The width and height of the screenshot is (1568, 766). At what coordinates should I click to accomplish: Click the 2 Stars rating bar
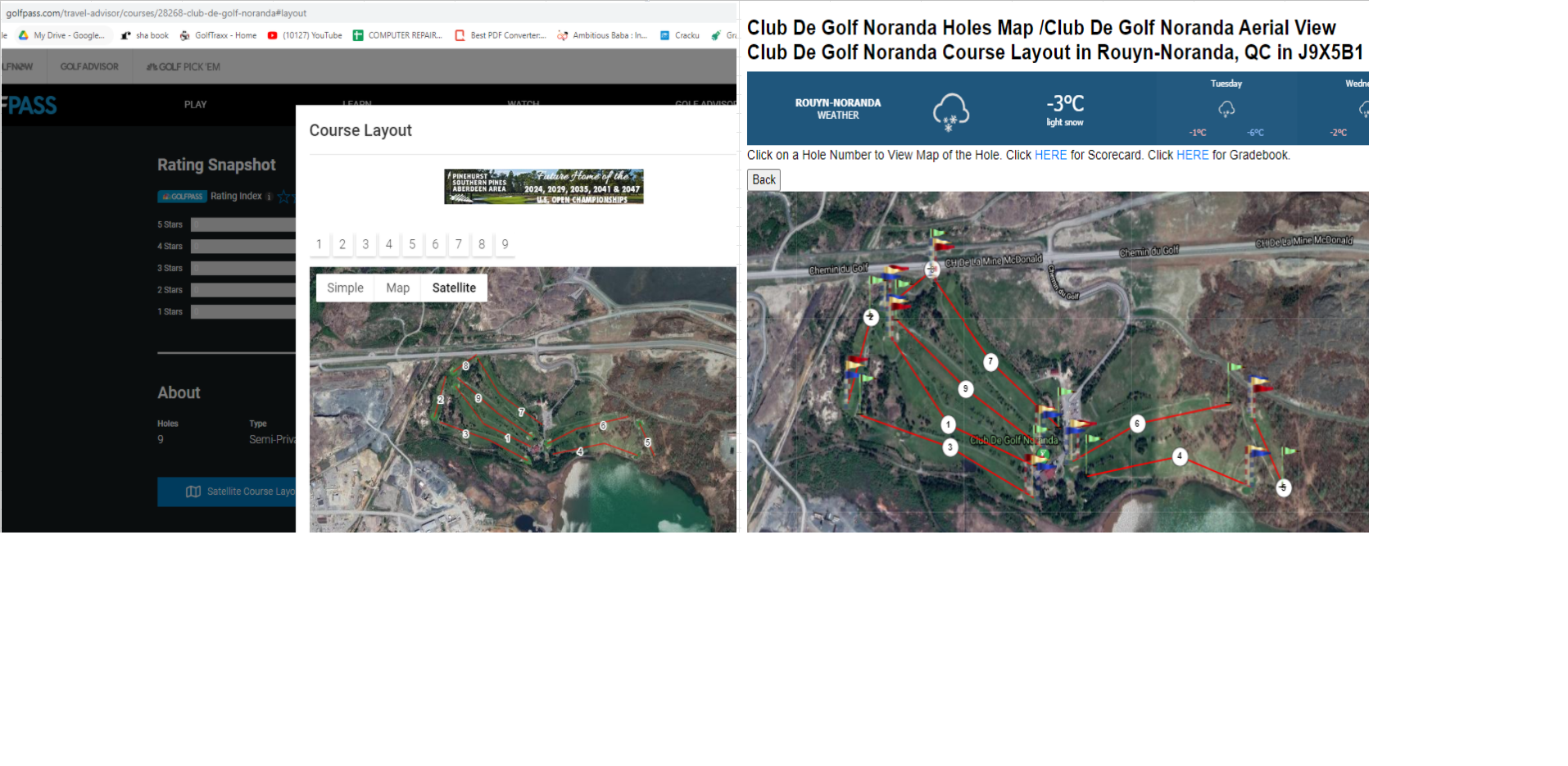[x=242, y=290]
